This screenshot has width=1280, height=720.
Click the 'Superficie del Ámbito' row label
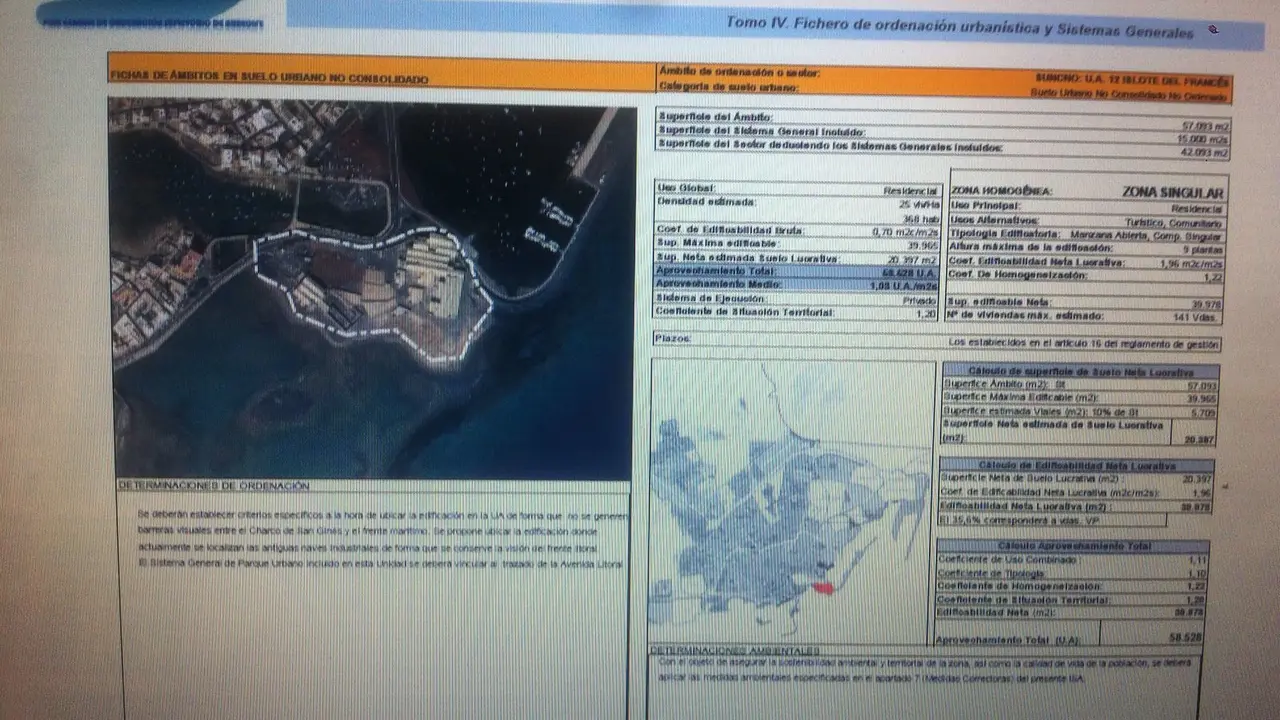pyautogui.click(x=715, y=116)
